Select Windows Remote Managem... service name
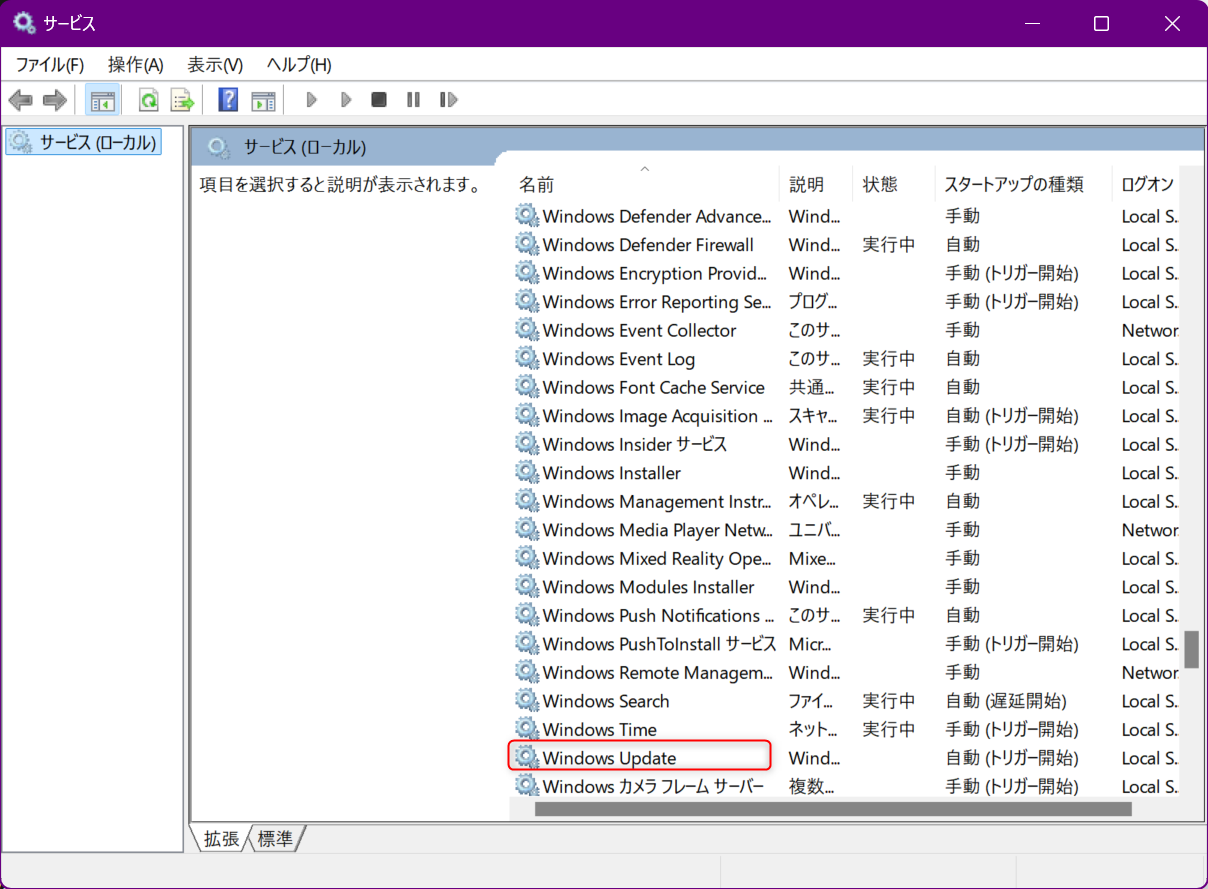Image resolution: width=1208 pixels, height=889 pixels. click(657, 672)
